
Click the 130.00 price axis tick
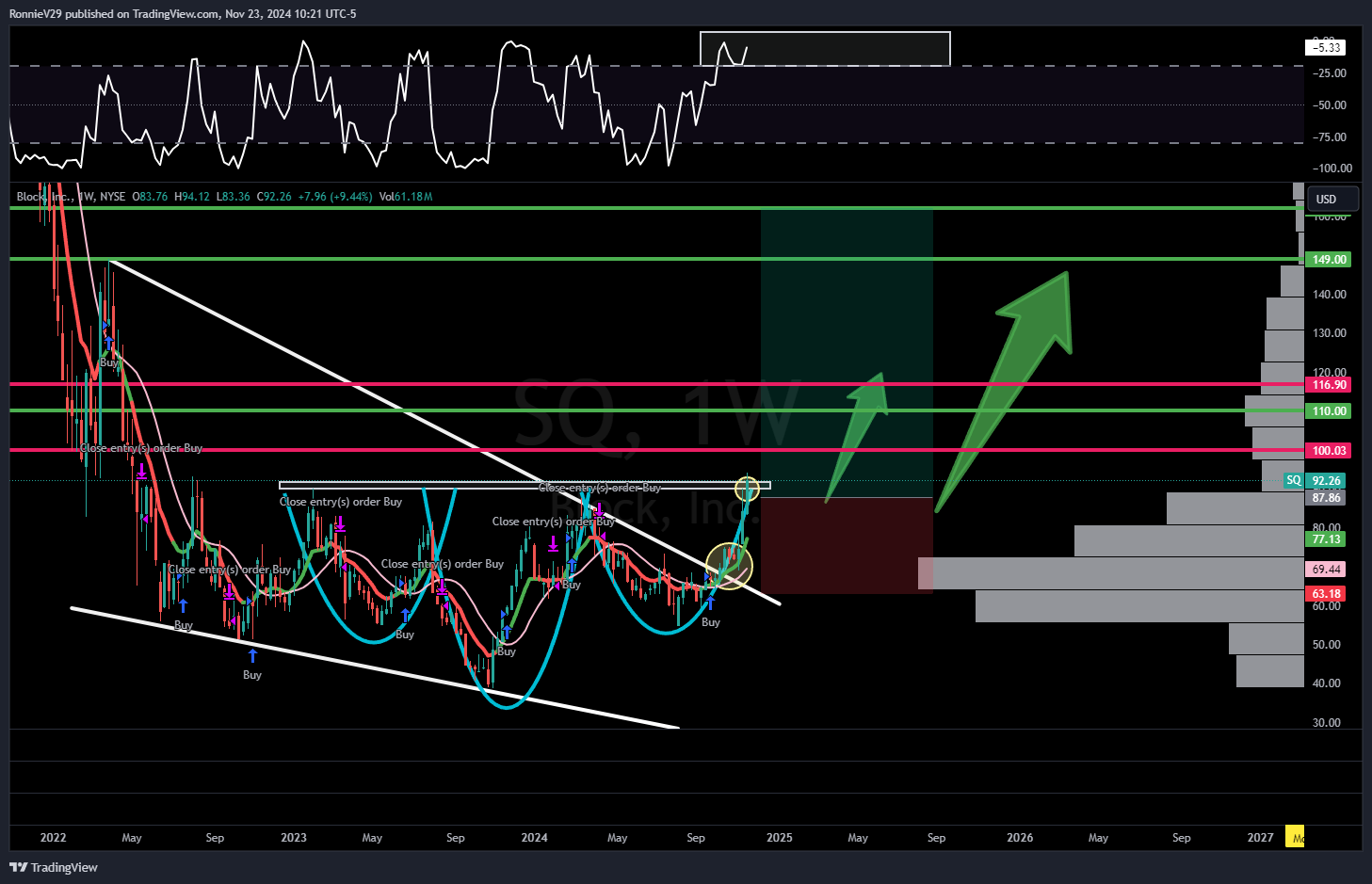point(1330,333)
